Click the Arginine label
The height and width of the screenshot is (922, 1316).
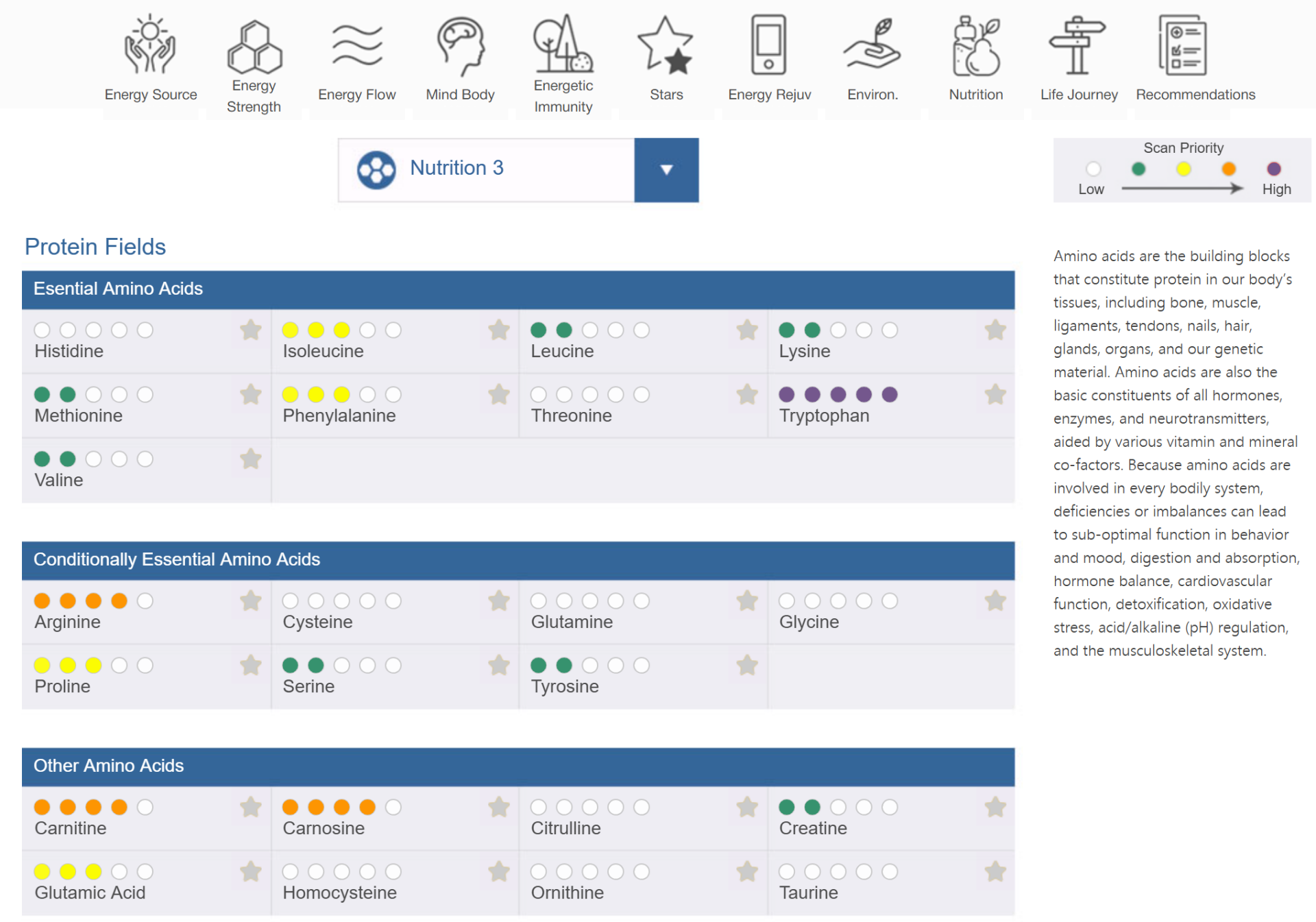tap(67, 622)
